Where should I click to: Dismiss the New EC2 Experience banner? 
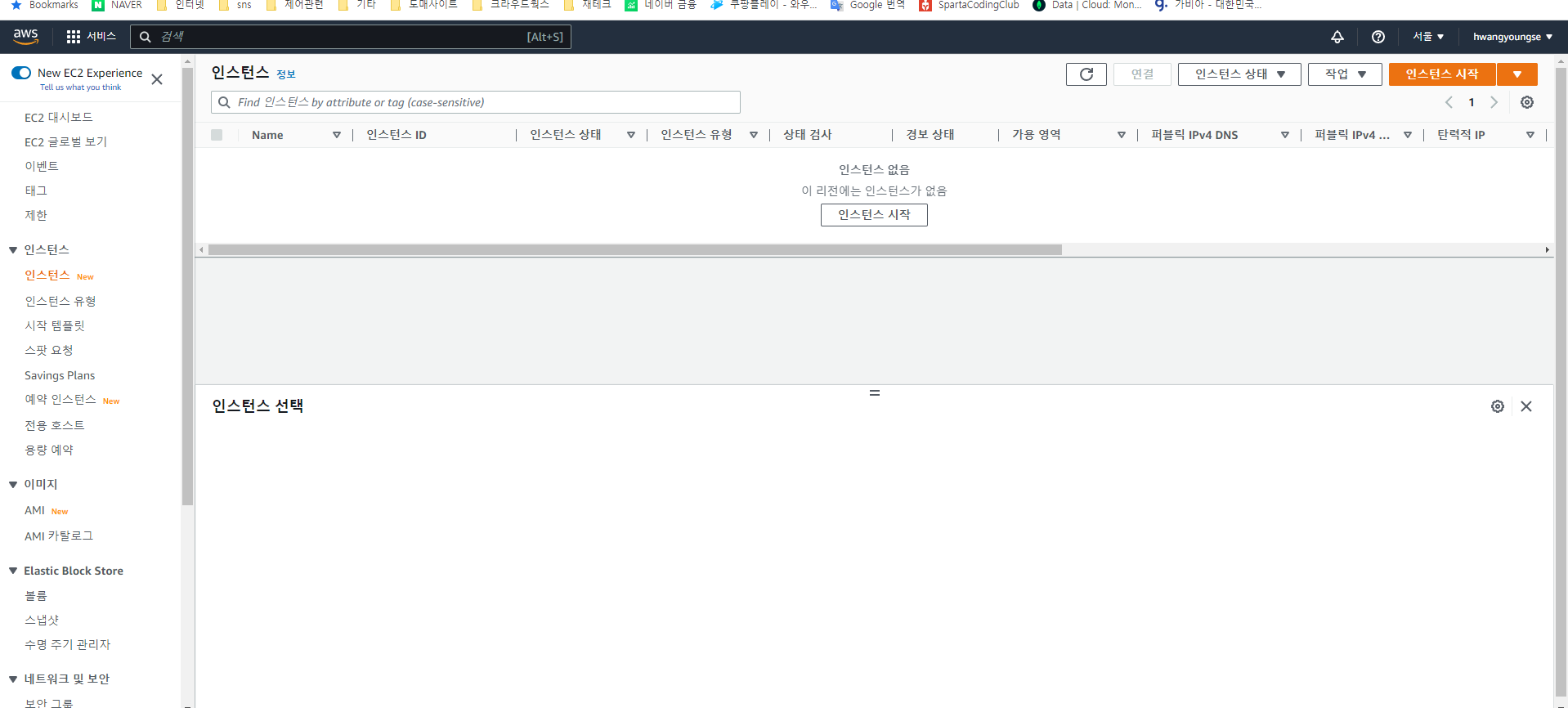157,79
